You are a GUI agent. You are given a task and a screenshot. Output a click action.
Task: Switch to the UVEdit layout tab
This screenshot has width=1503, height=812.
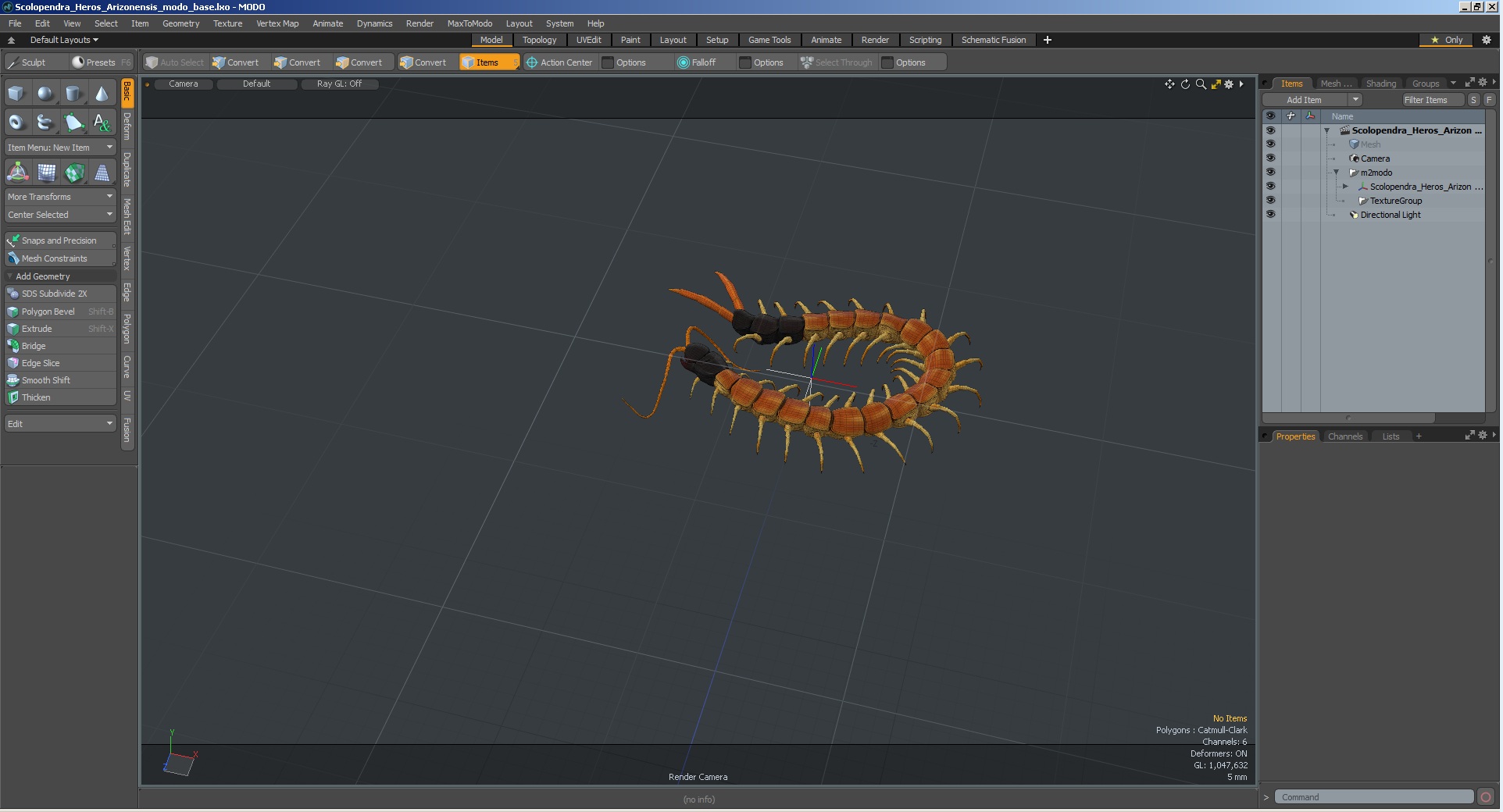588,40
